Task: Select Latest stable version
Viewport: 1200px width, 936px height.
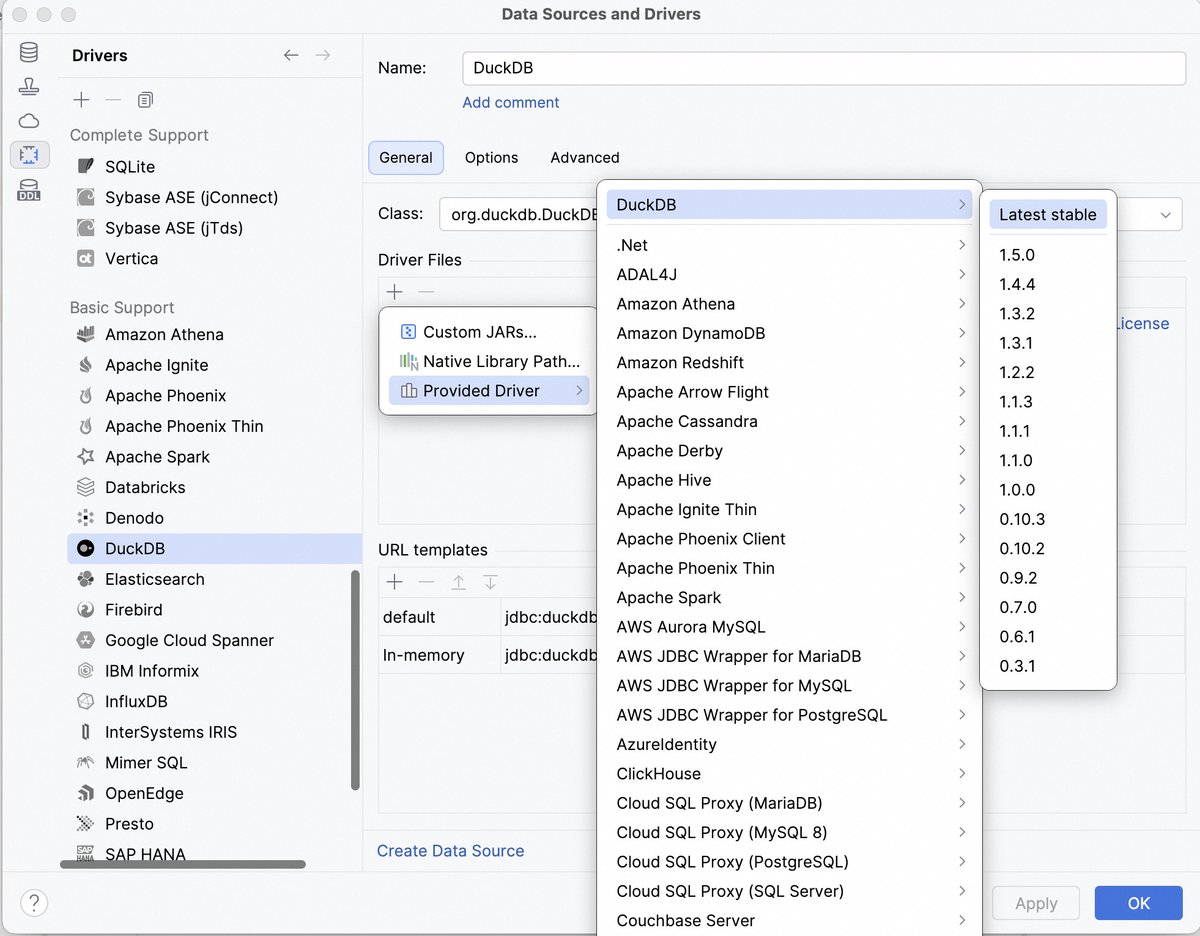Action: (1048, 214)
